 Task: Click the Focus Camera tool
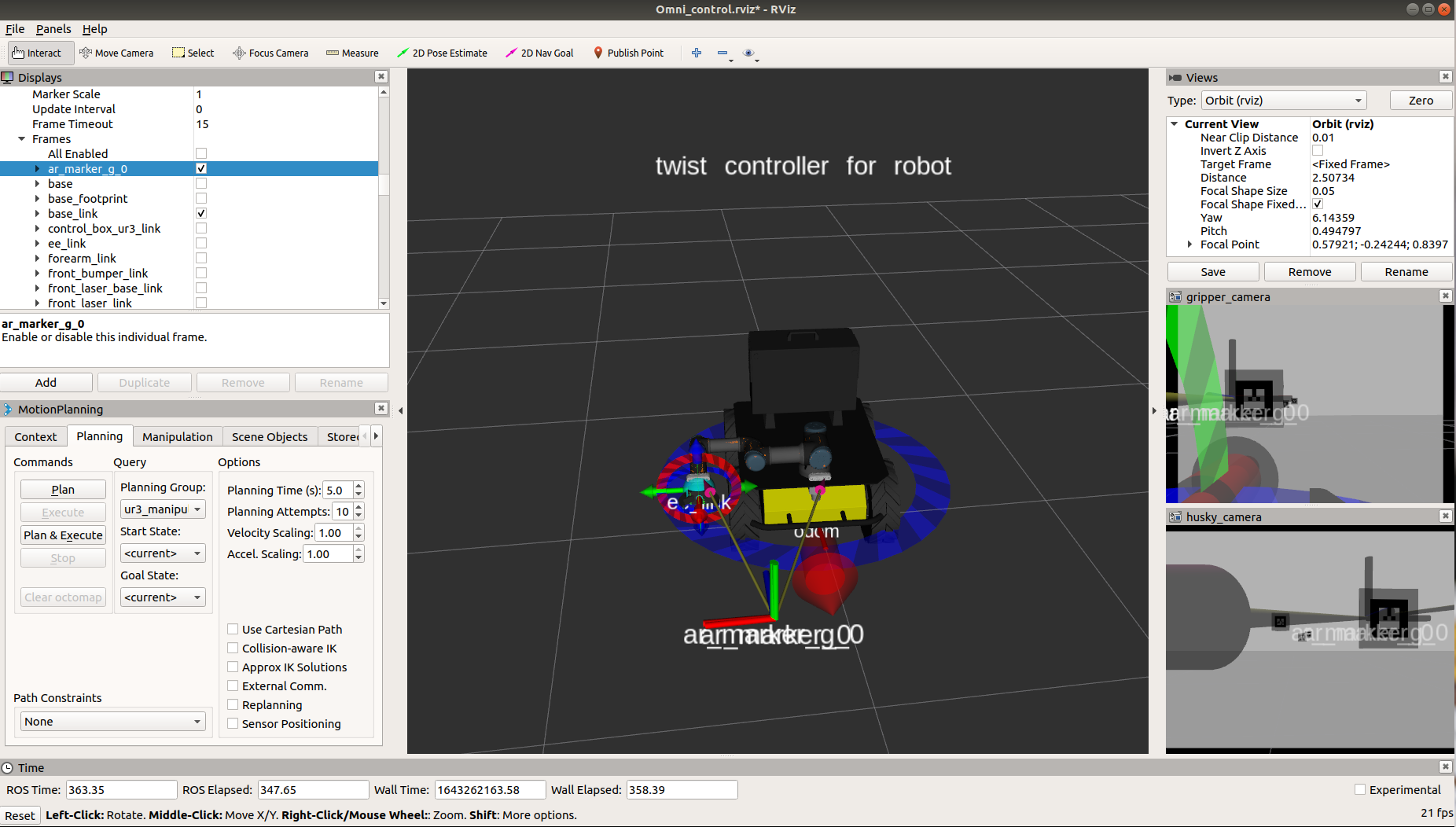point(270,53)
